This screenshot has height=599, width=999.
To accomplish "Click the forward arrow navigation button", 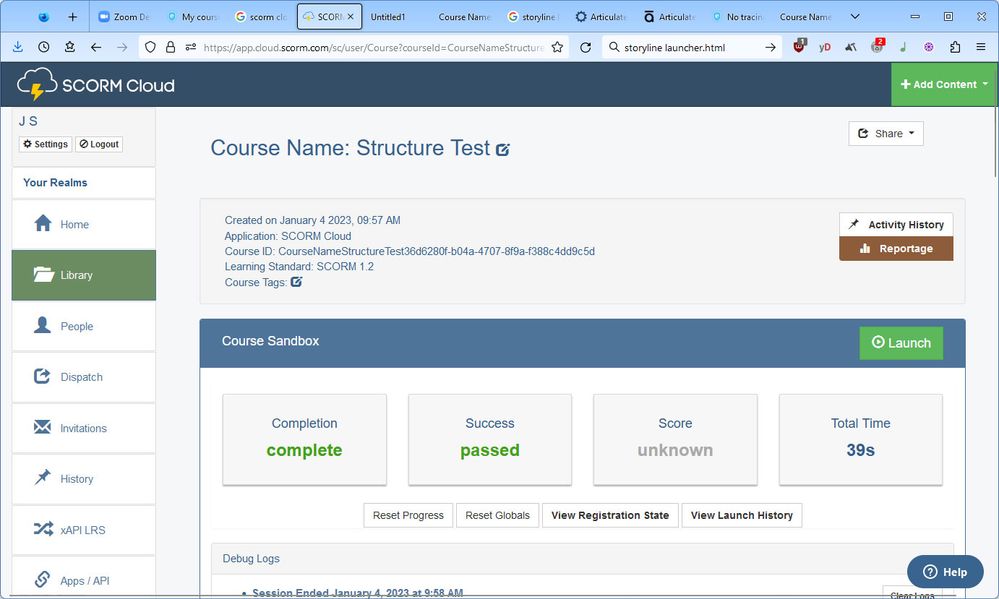I will point(122,47).
